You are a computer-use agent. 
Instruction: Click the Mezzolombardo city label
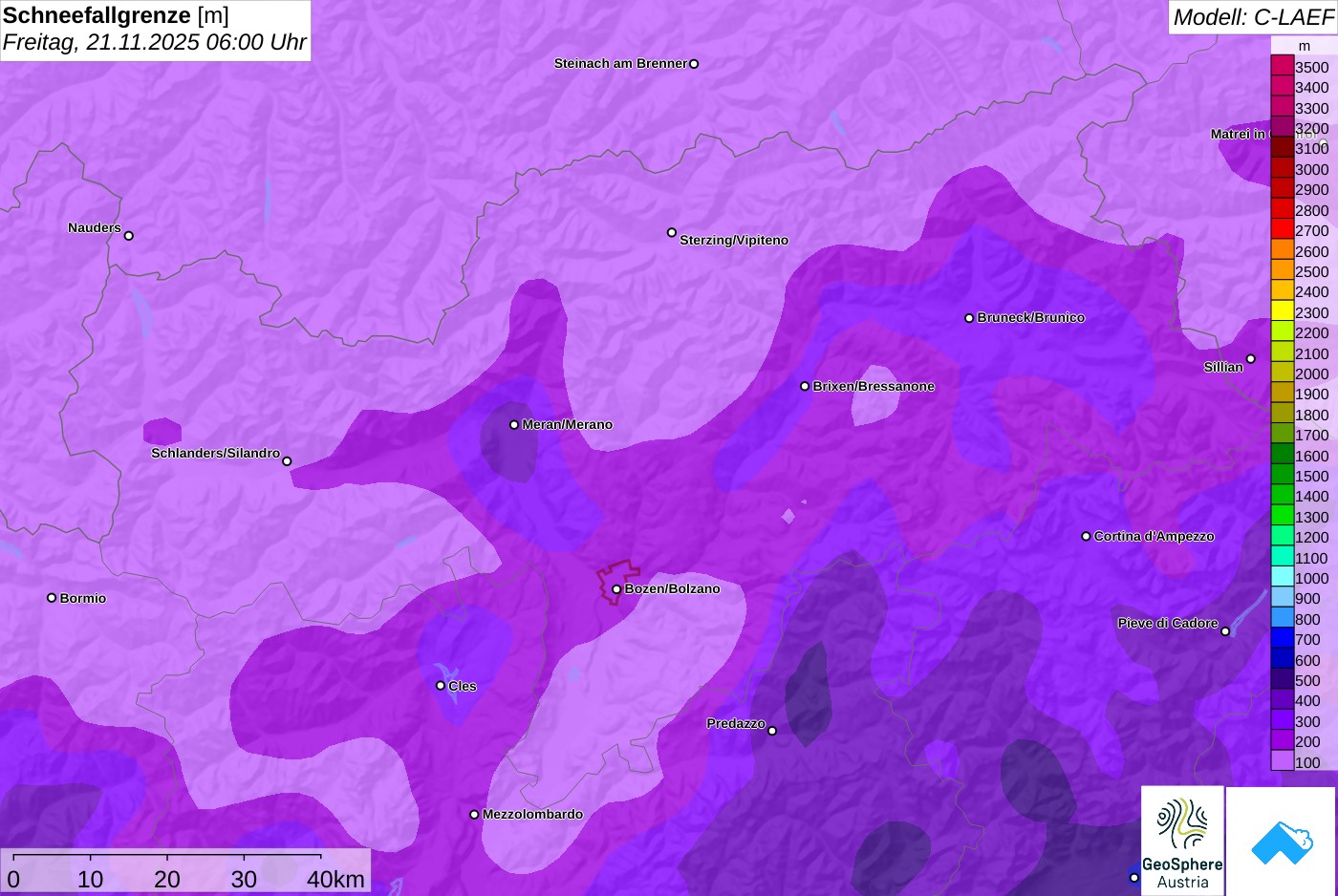[x=532, y=814]
